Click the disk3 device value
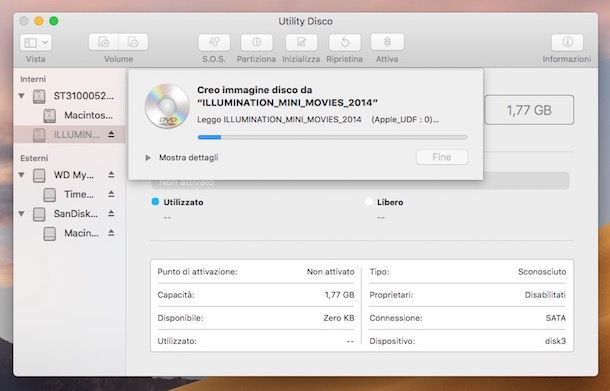This screenshot has width=610, height=391. (555, 341)
